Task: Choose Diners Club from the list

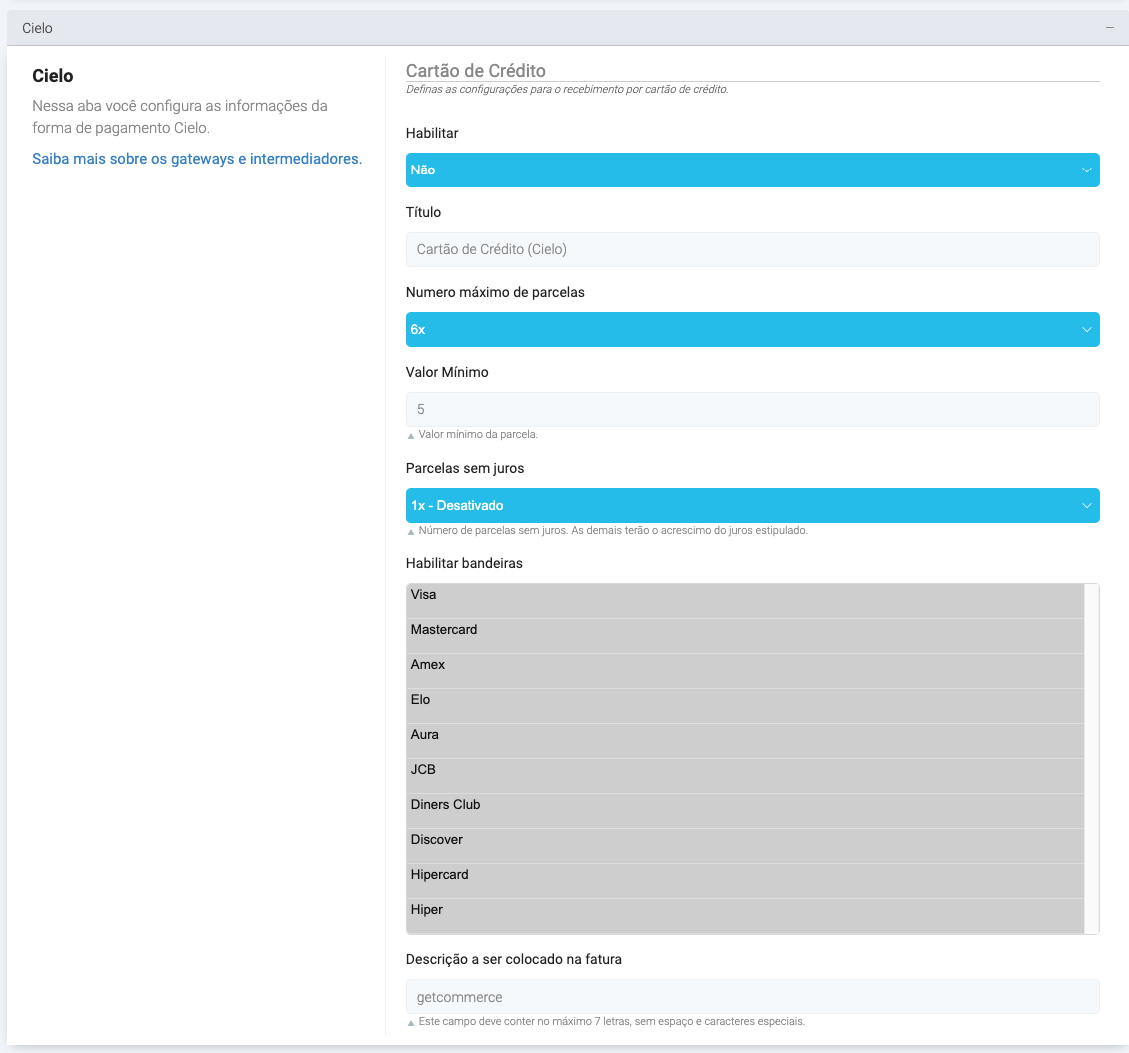Action: [745, 805]
